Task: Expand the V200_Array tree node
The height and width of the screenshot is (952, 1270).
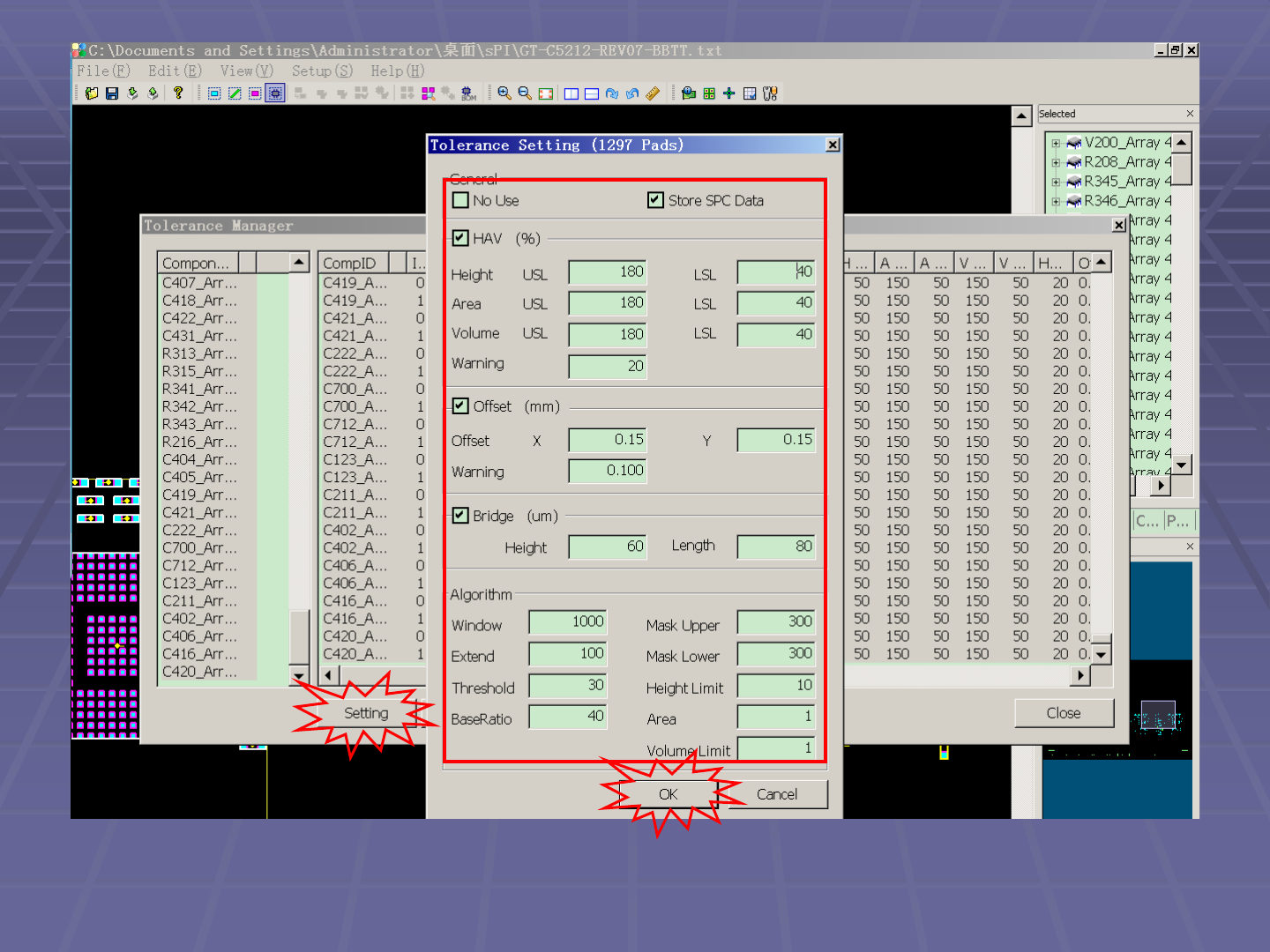Action: (x=1056, y=143)
